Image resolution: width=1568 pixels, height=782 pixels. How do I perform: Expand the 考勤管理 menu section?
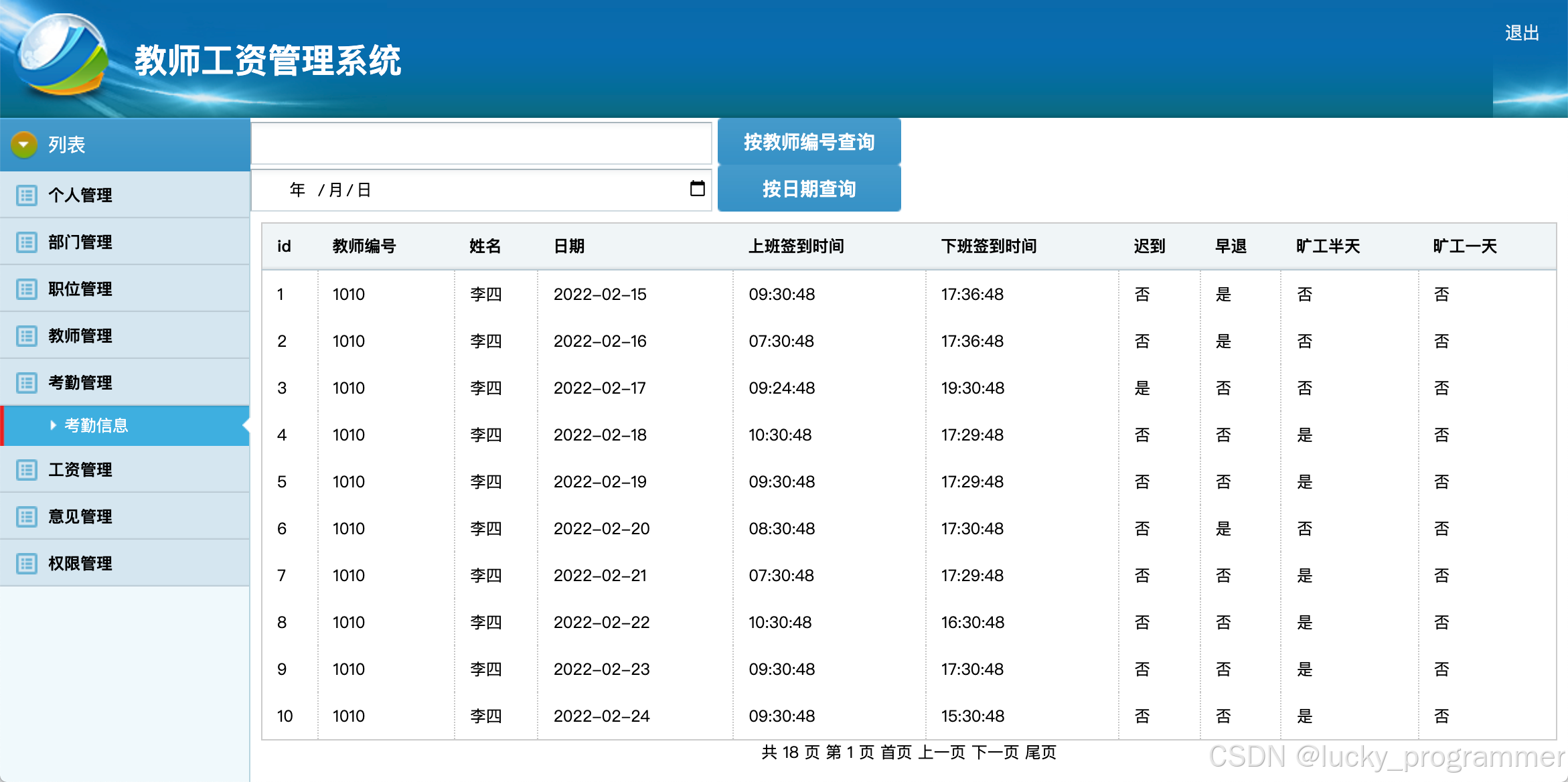coord(80,382)
